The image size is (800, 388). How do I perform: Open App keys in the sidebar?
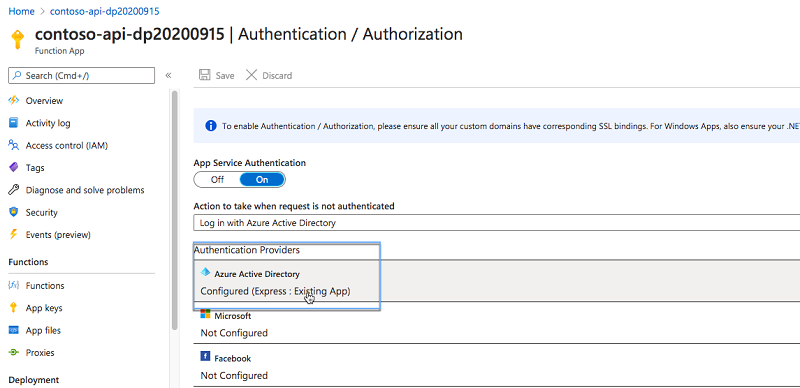(44, 308)
